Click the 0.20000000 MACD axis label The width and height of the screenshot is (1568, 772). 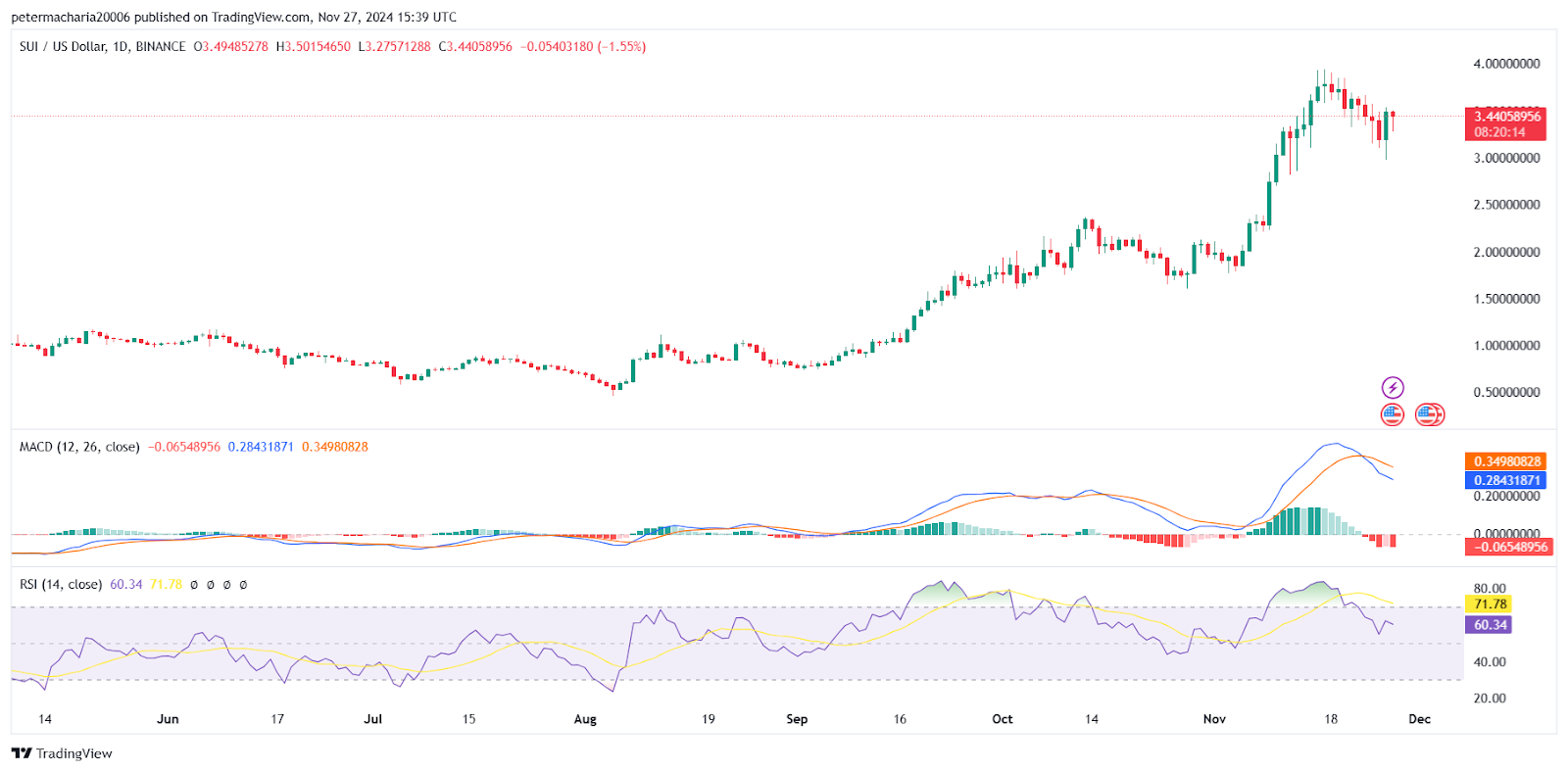point(1506,497)
